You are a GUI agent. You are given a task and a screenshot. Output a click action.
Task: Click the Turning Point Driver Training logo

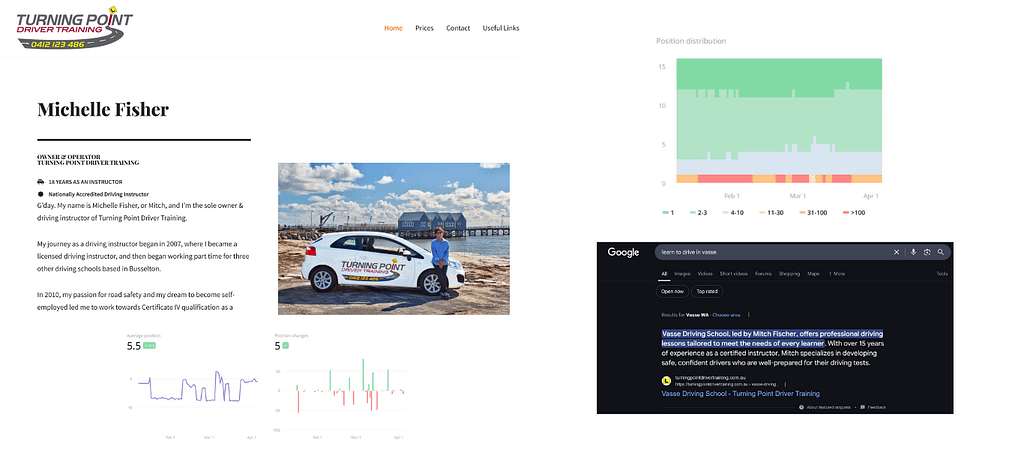tap(67, 27)
